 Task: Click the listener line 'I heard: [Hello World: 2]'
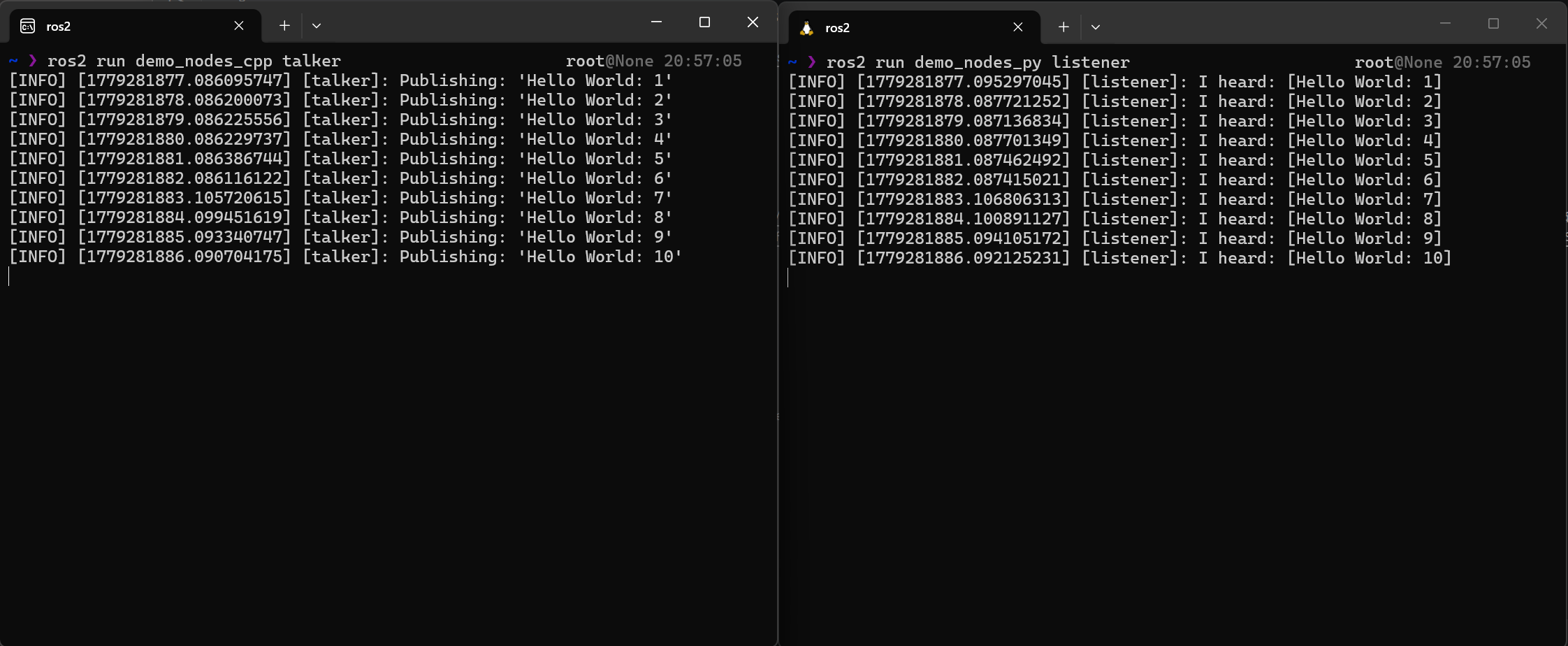pos(1115,102)
